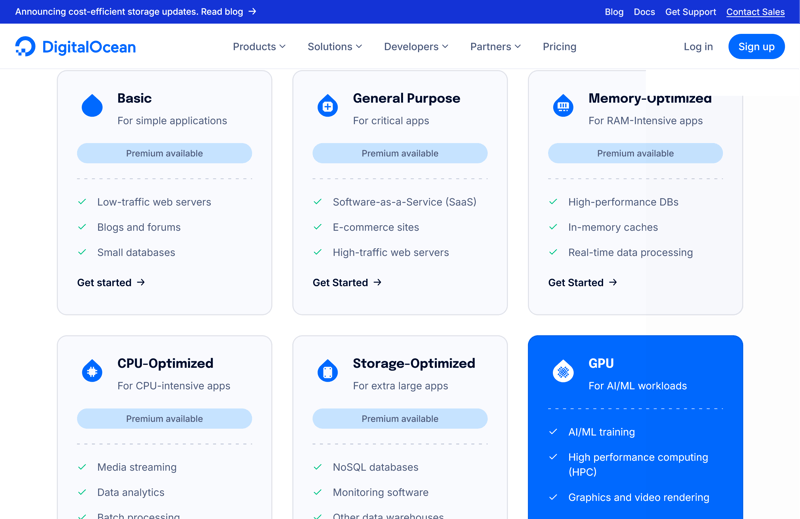800x519 pixels.
Task: Click the Basic droplet icon
Action: coord(92,106)
